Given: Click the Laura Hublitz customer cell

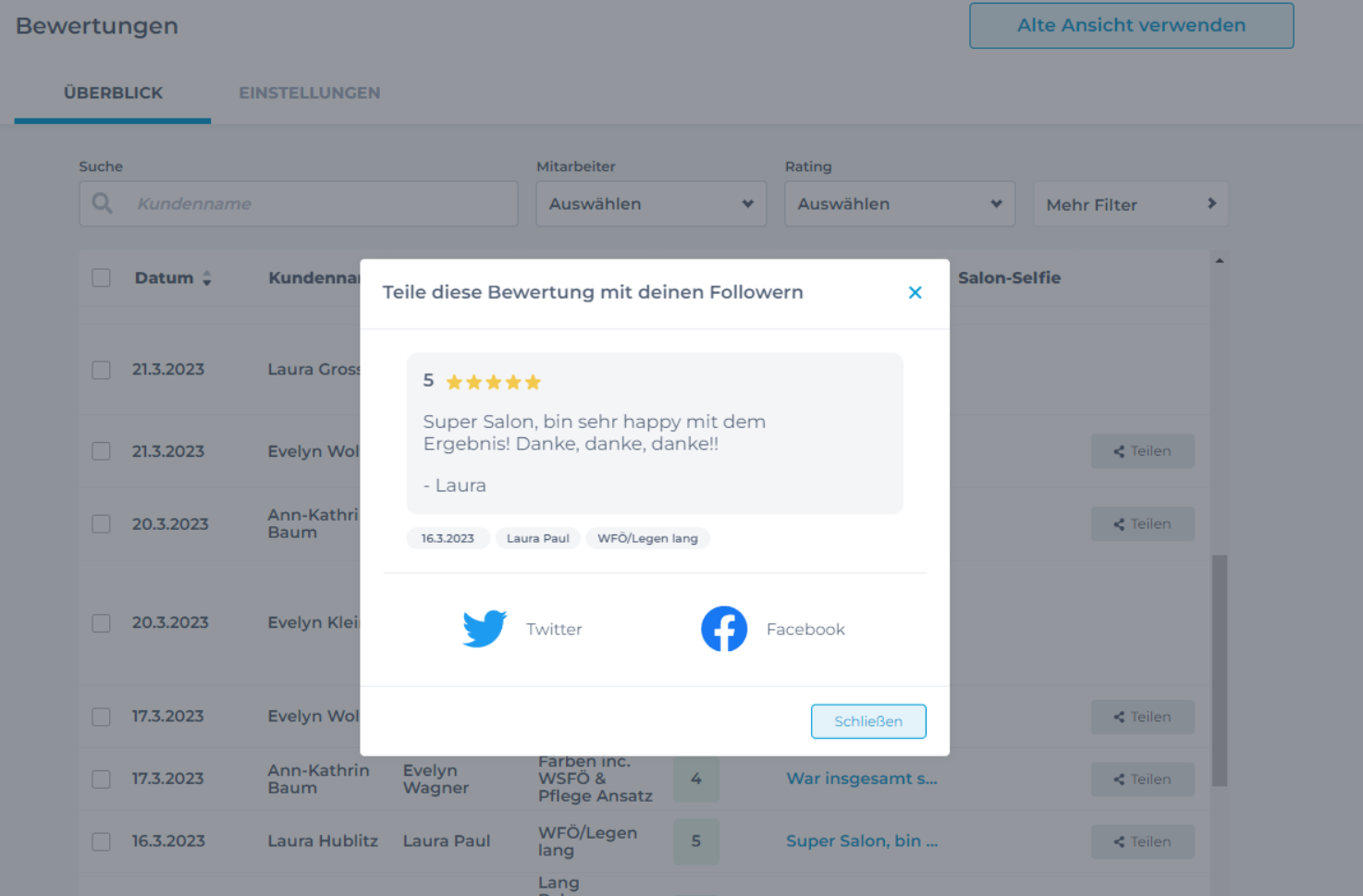Looking at the screenshot, I should 323,841.
